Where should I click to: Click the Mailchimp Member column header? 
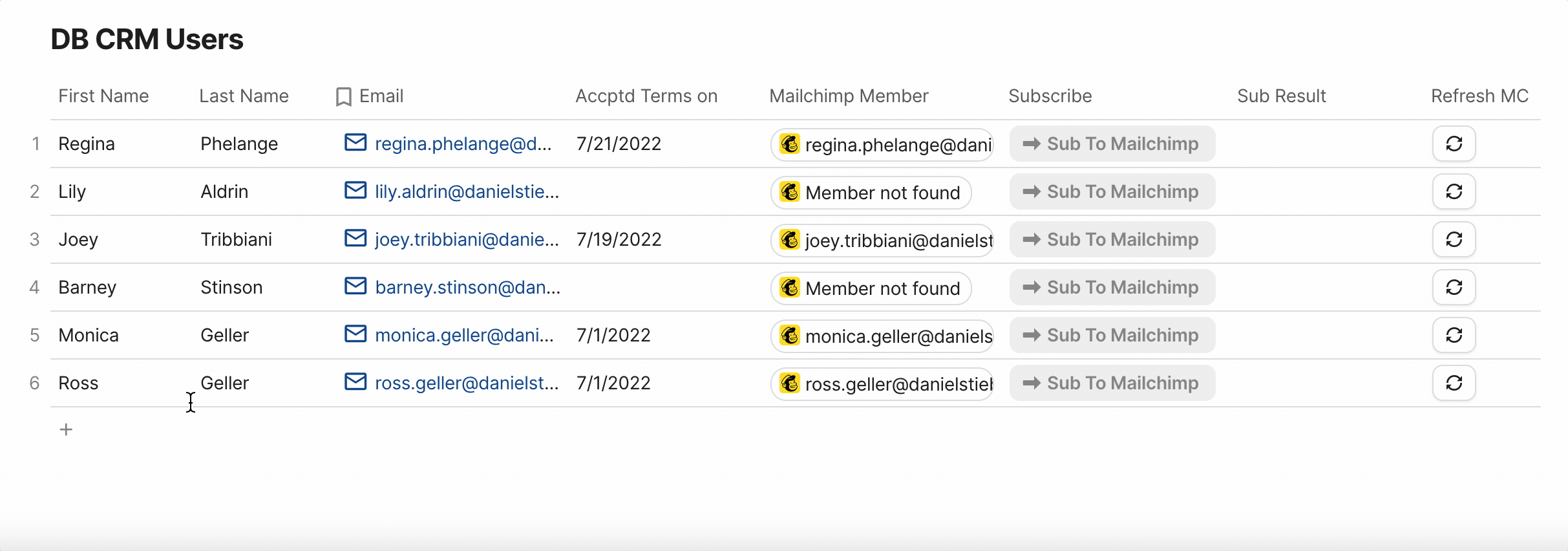(x=848, y=96)
